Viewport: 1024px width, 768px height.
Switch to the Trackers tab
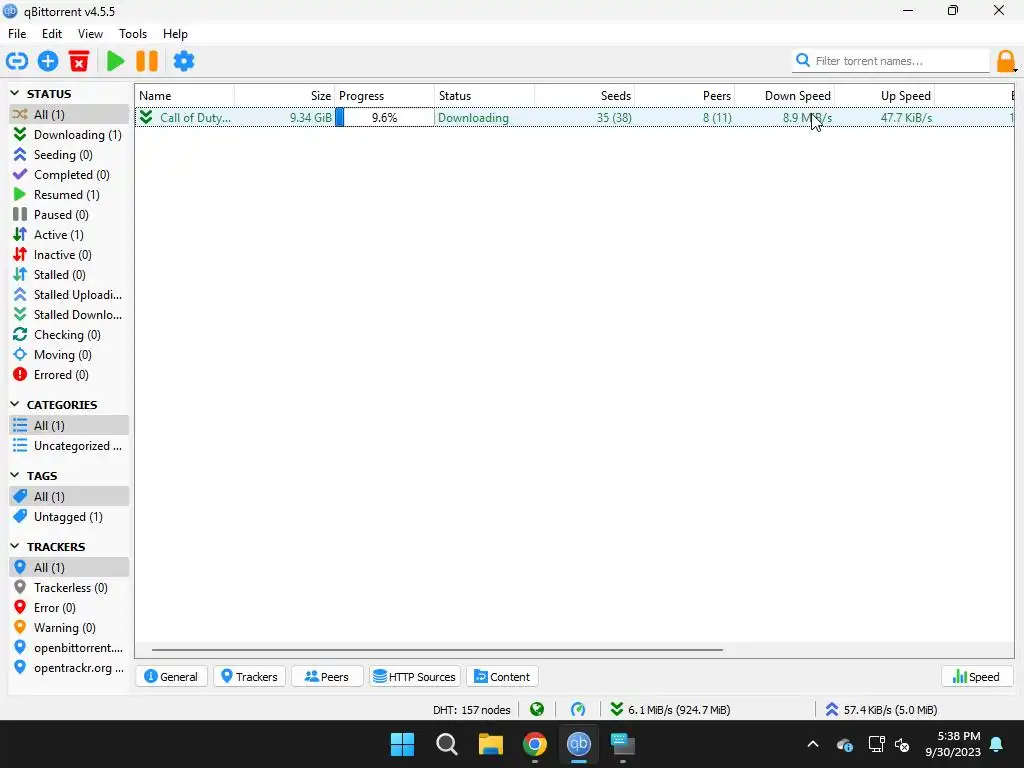coord(249,677)
